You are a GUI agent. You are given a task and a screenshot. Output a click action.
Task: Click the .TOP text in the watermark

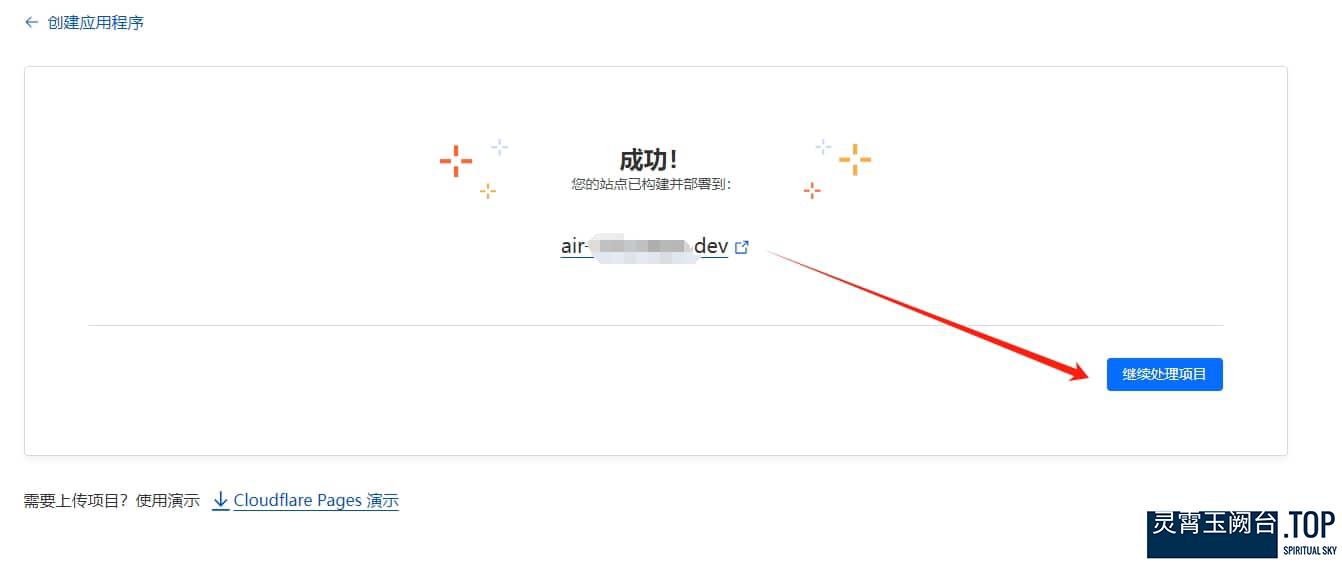1310,526
